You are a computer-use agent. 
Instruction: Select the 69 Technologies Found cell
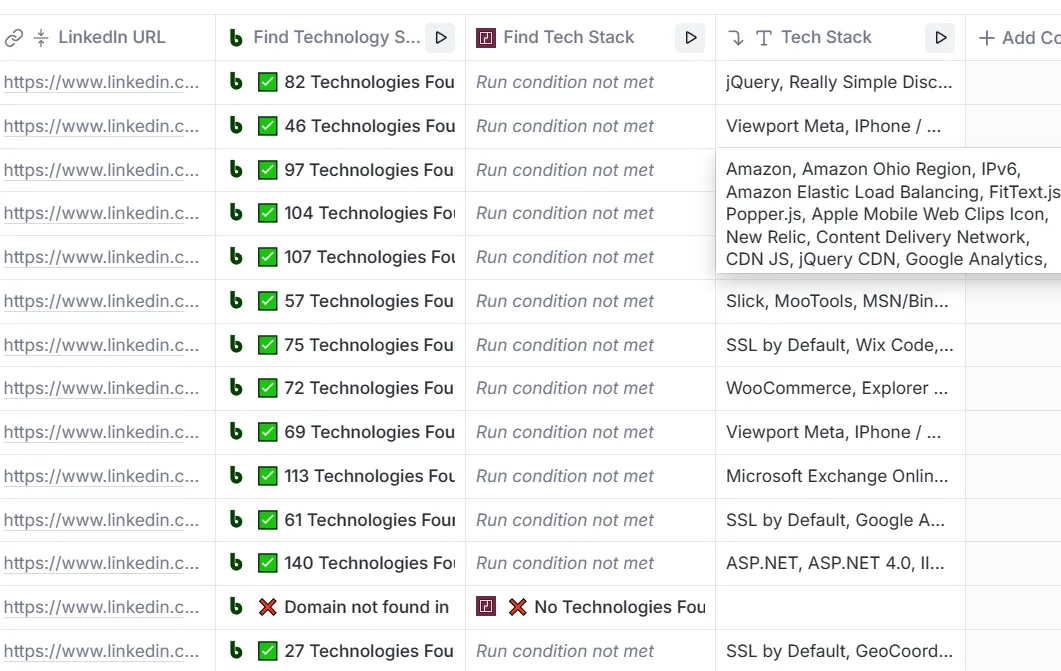pos(340,432)
